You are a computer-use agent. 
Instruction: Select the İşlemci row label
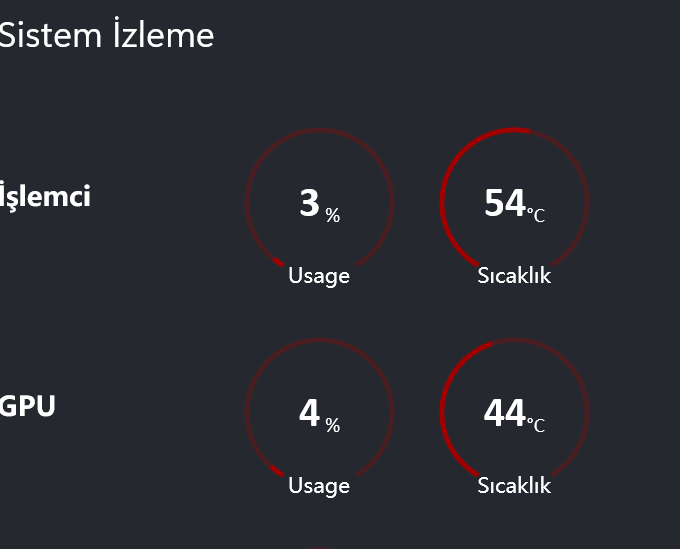45,196
